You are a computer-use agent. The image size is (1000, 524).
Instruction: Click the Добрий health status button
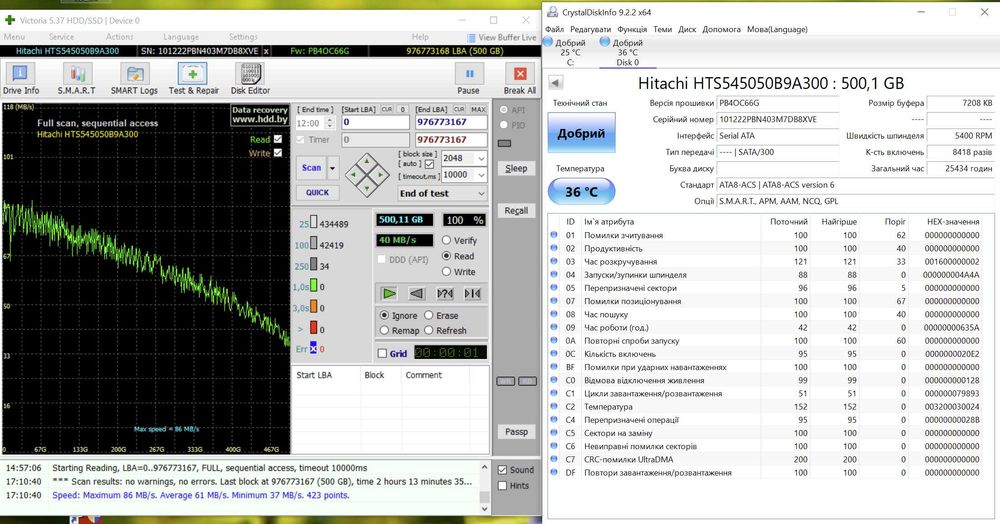coord(581,133)
